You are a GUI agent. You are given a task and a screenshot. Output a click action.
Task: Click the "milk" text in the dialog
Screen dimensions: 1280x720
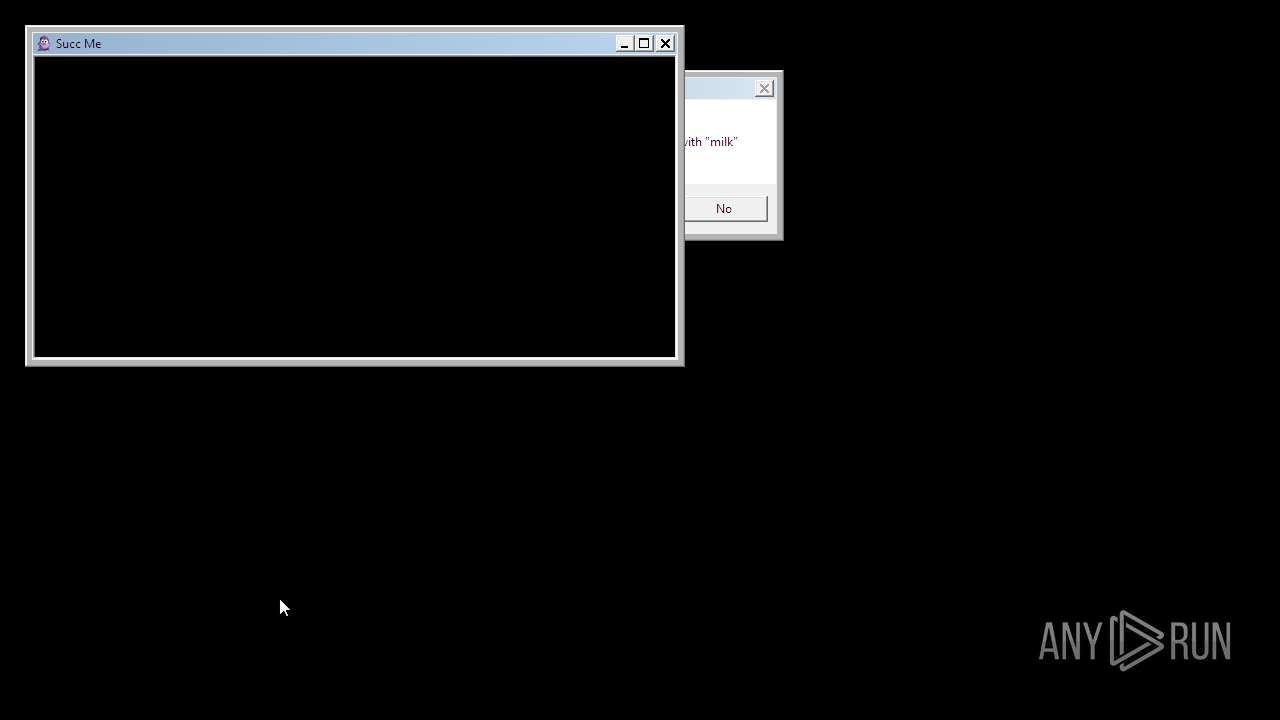[x=721, y=142]
